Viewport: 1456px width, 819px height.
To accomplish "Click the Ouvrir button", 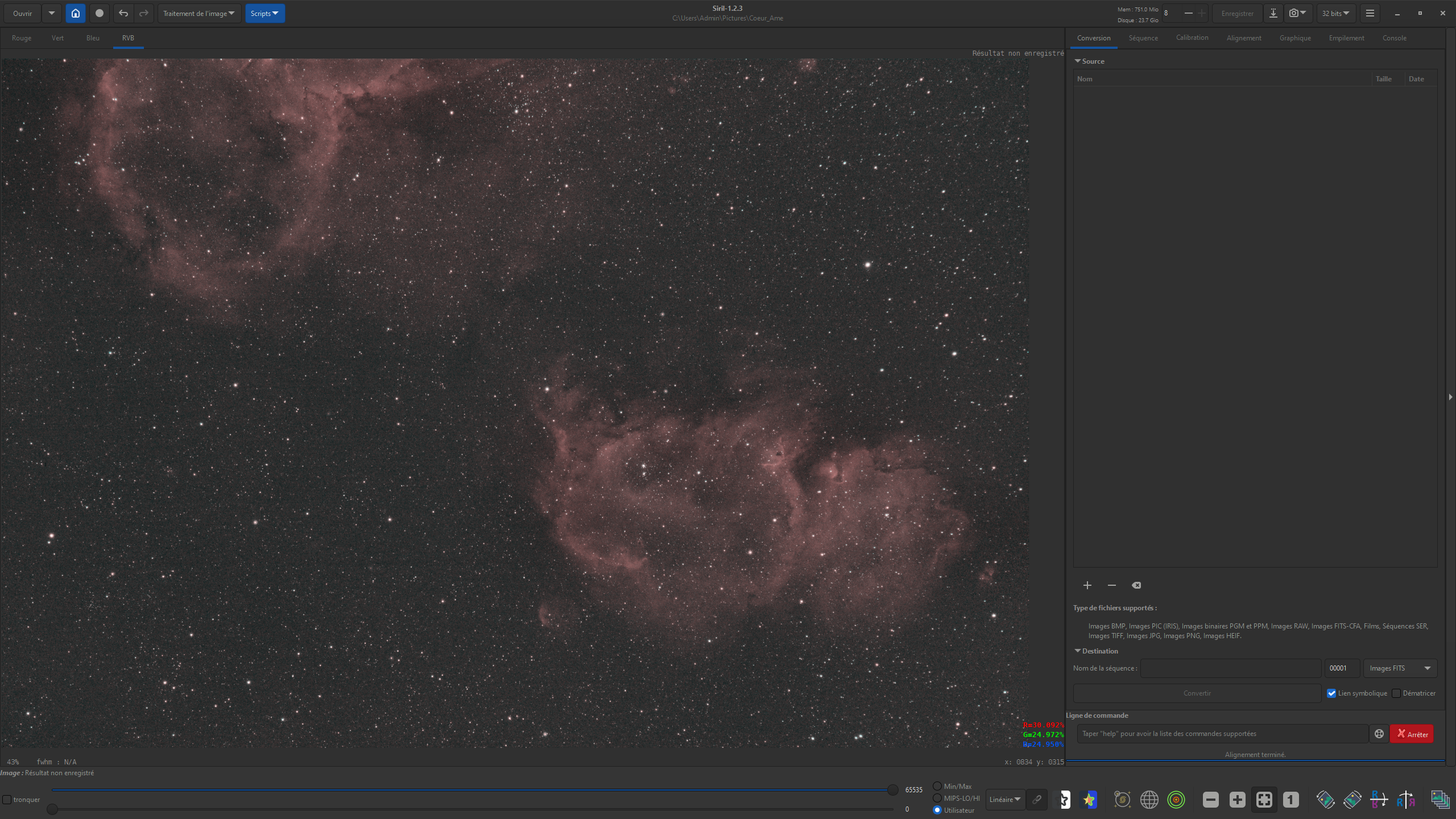I will tap(23, 14).
